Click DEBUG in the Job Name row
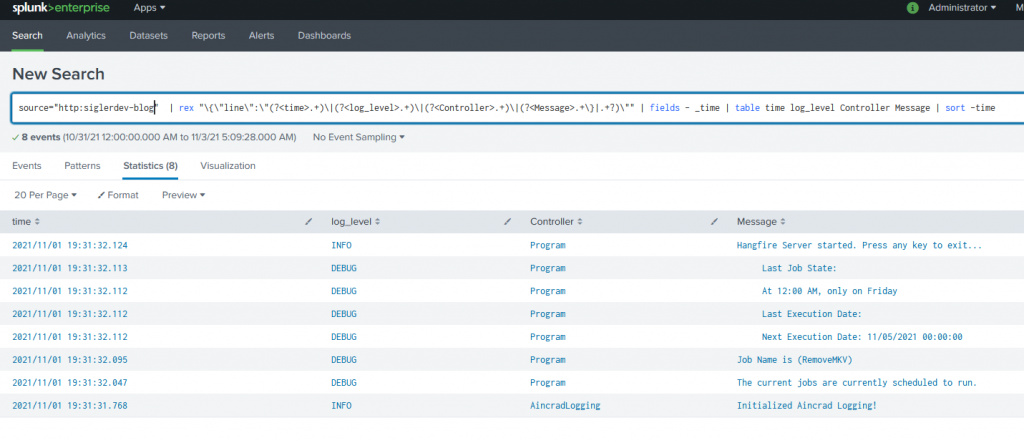 344,359
